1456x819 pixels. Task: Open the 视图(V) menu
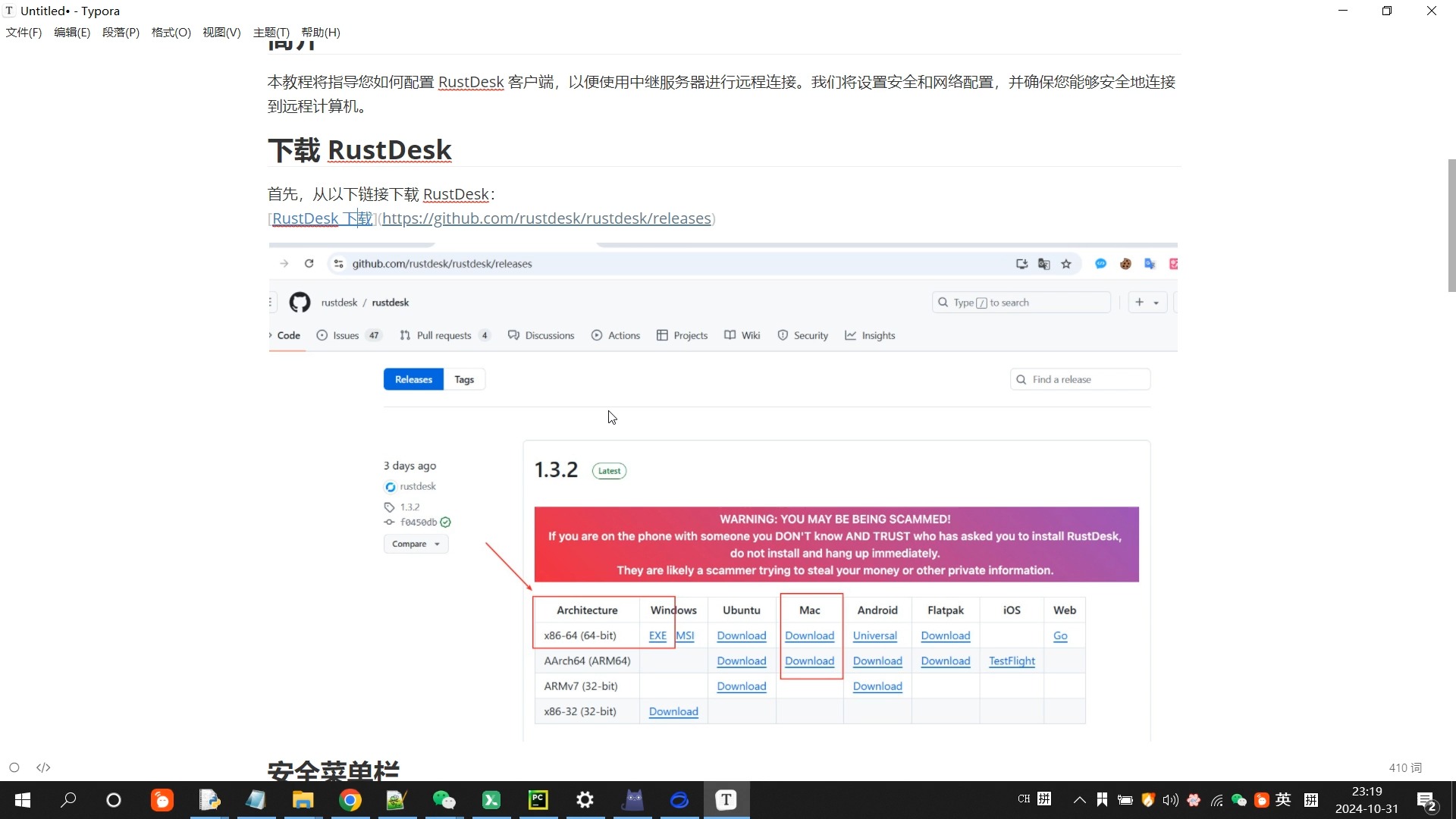(221, 33)
